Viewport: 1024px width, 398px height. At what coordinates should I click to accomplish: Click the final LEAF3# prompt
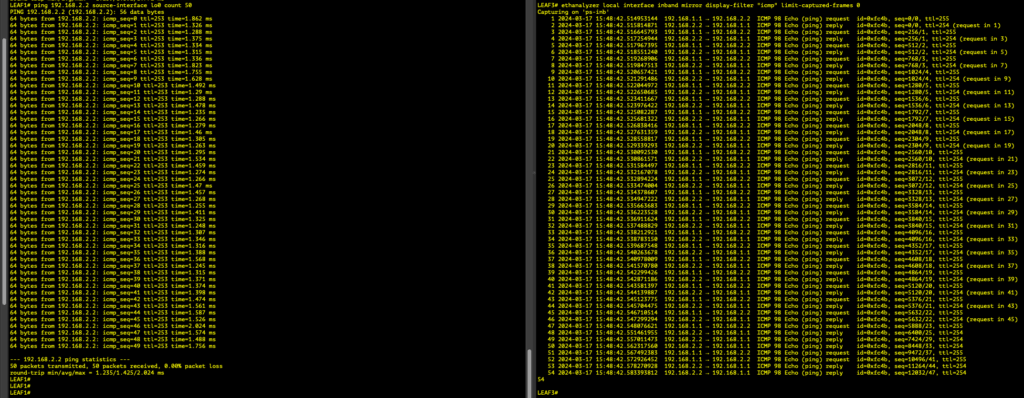tap(547, 392)
